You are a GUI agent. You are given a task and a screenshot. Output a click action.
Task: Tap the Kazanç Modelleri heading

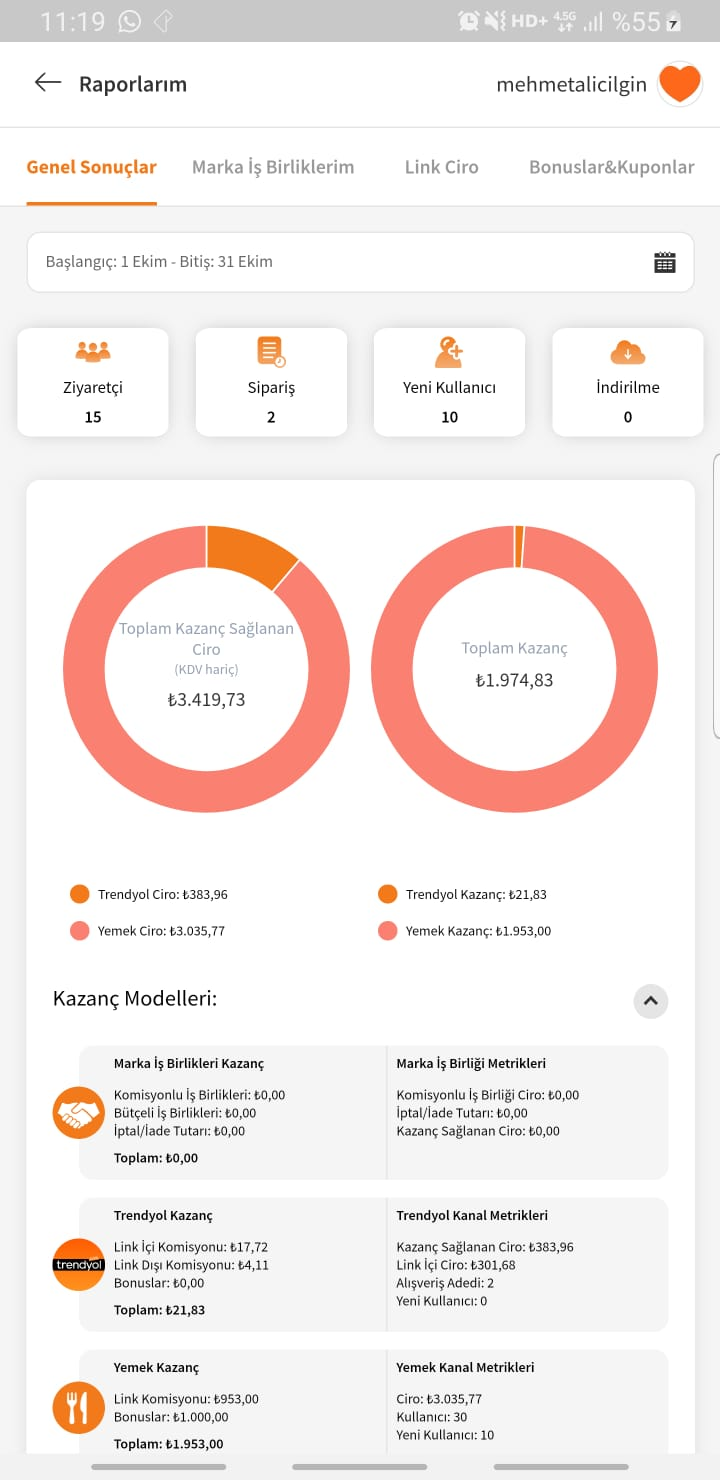(135, 998)
